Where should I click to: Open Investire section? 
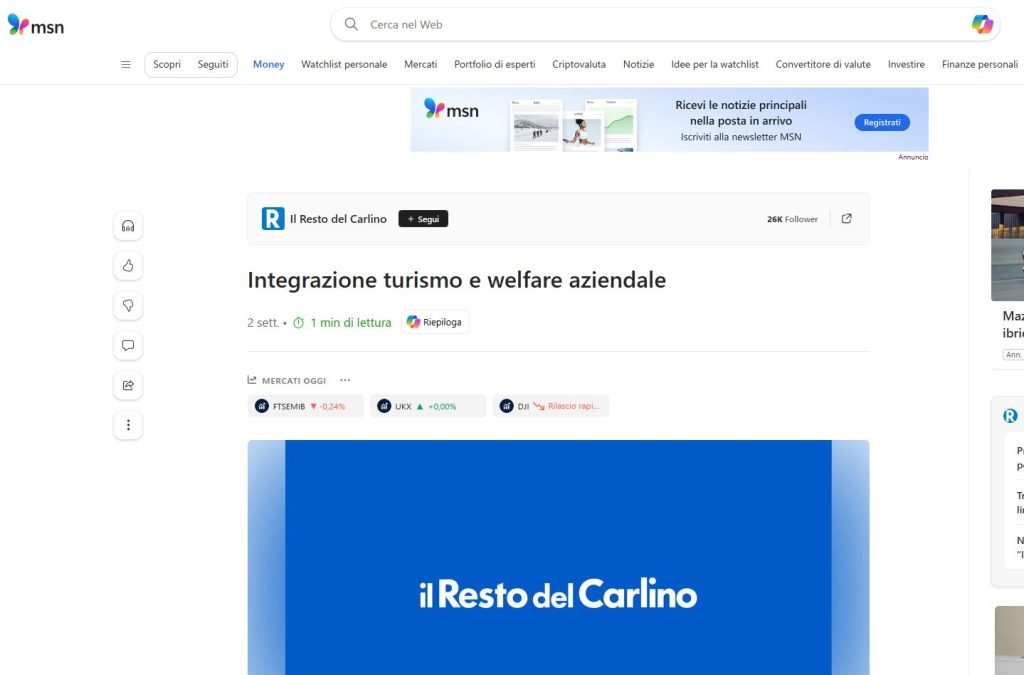point(906,64)
